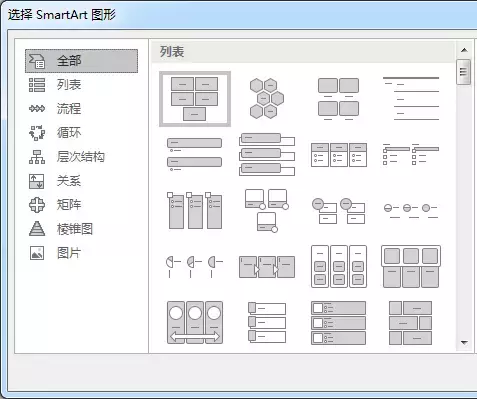Choose the Detailed Process arrow boxes layout
This screenshot has width=477, height=399.
pyautogui.click(x=267, y=267)
